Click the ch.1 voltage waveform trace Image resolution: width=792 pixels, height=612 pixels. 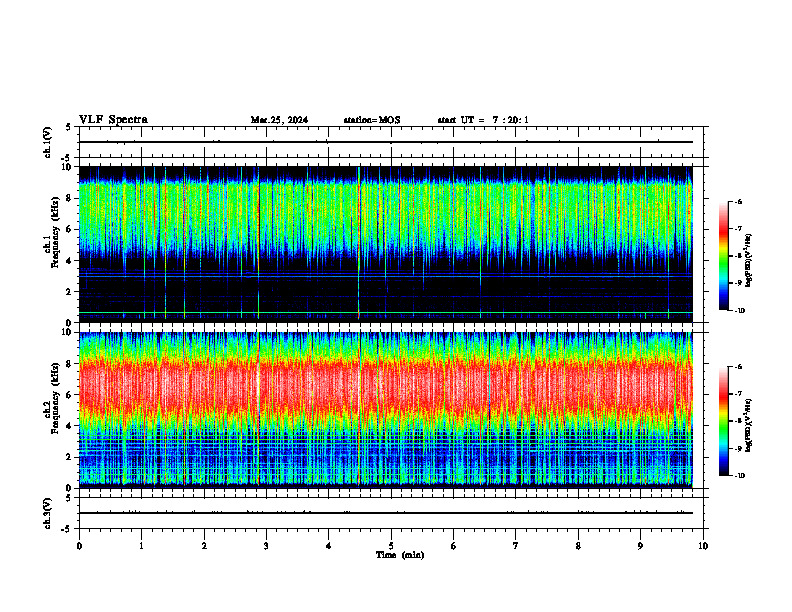(386, 142)
